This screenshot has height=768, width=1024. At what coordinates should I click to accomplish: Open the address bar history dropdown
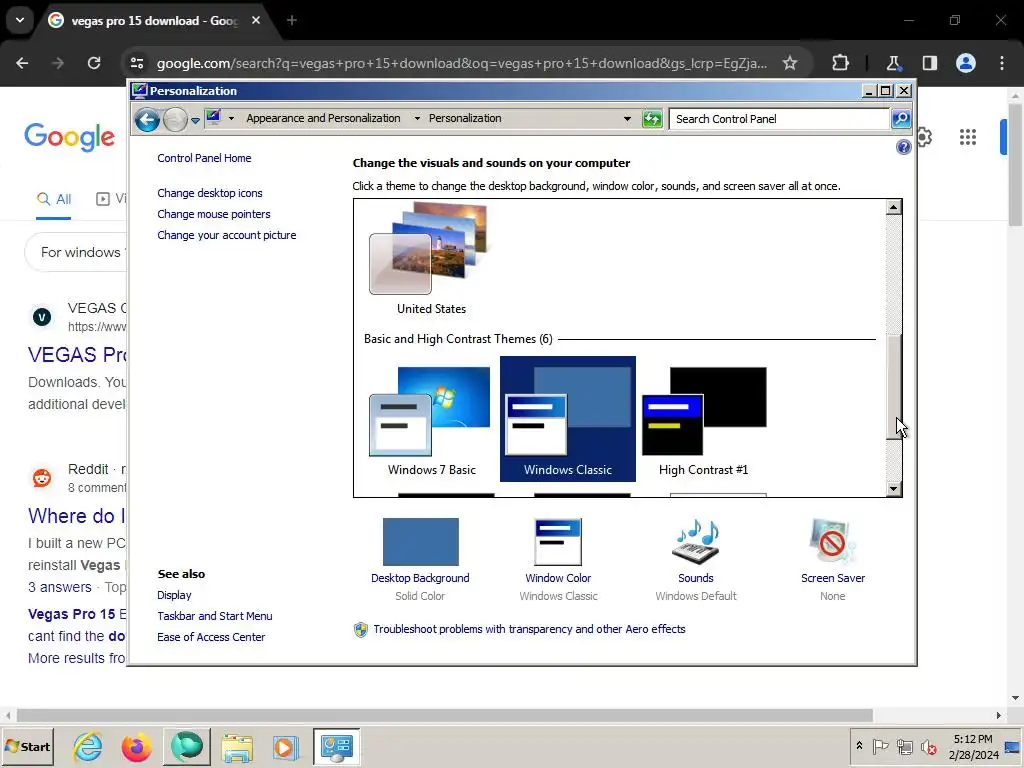(627, 119)
